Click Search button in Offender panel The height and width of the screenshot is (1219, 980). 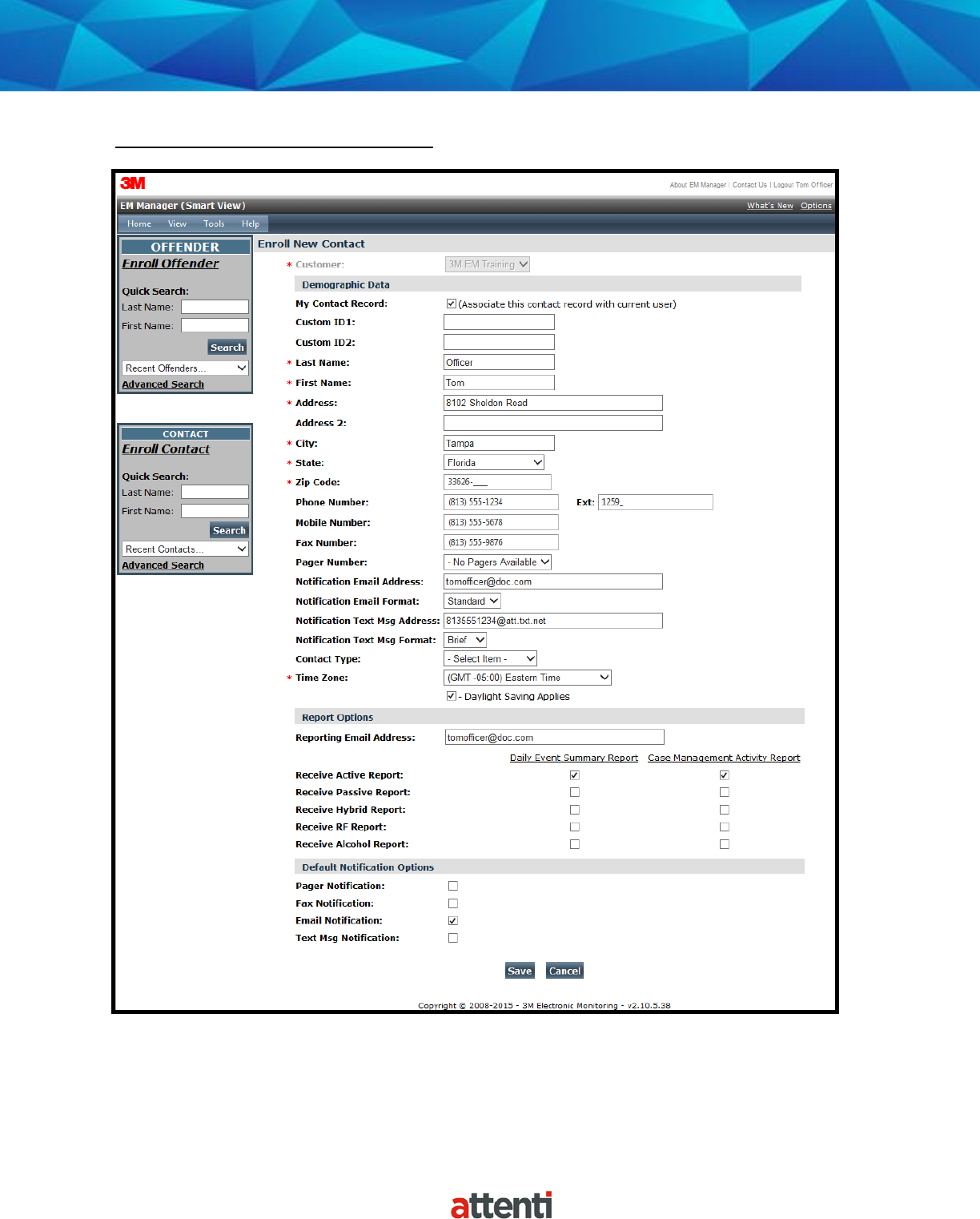(227, 348)
